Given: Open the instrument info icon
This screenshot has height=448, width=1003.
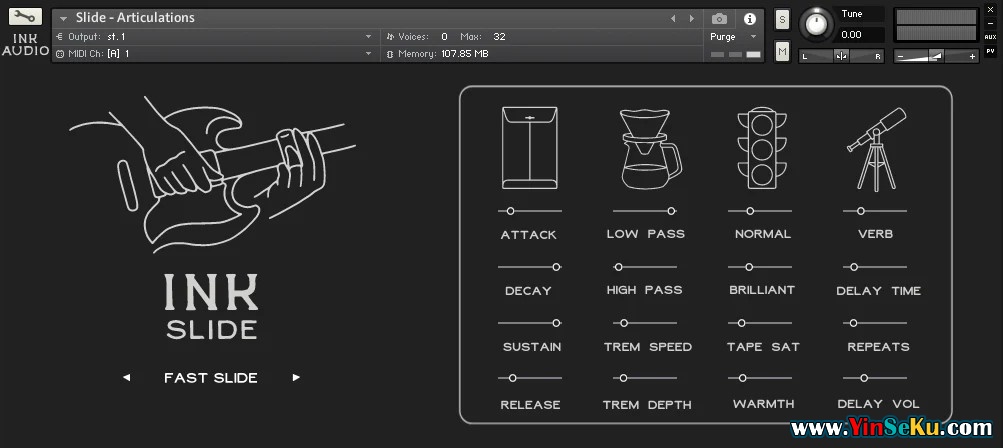Looking at the screenshot, I should tap(749, 18).
